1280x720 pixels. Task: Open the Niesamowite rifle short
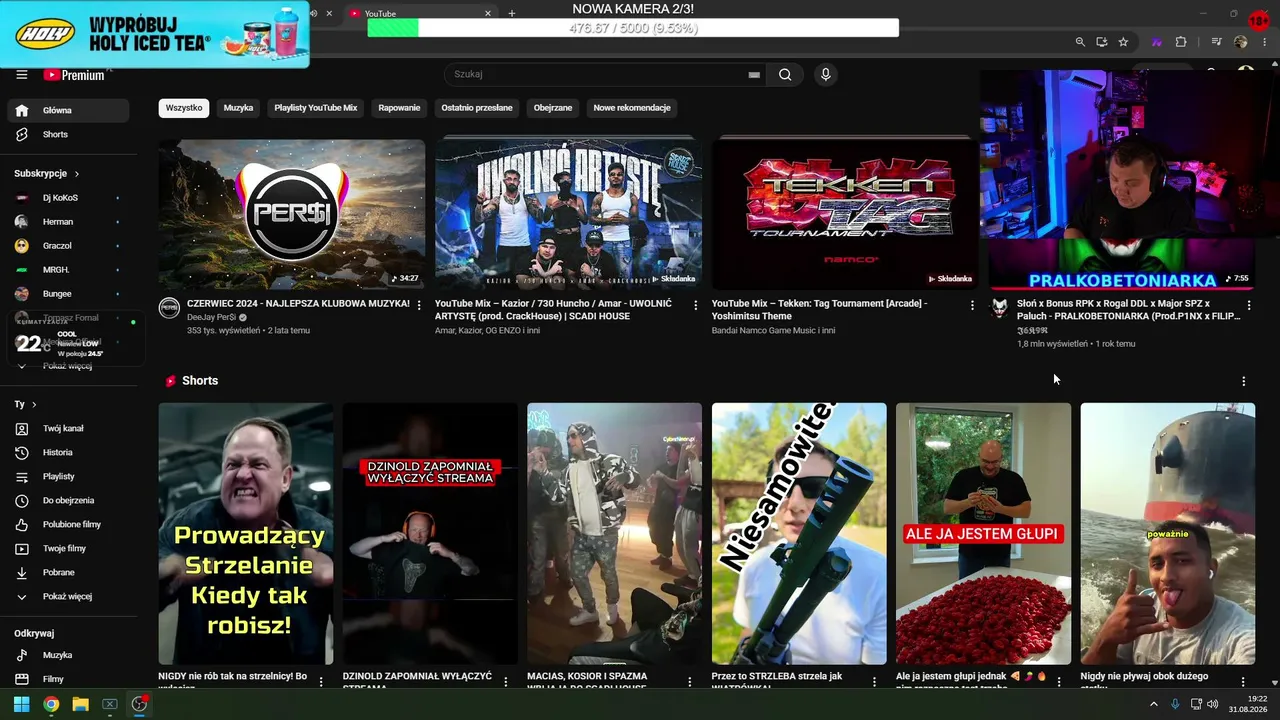799,534
